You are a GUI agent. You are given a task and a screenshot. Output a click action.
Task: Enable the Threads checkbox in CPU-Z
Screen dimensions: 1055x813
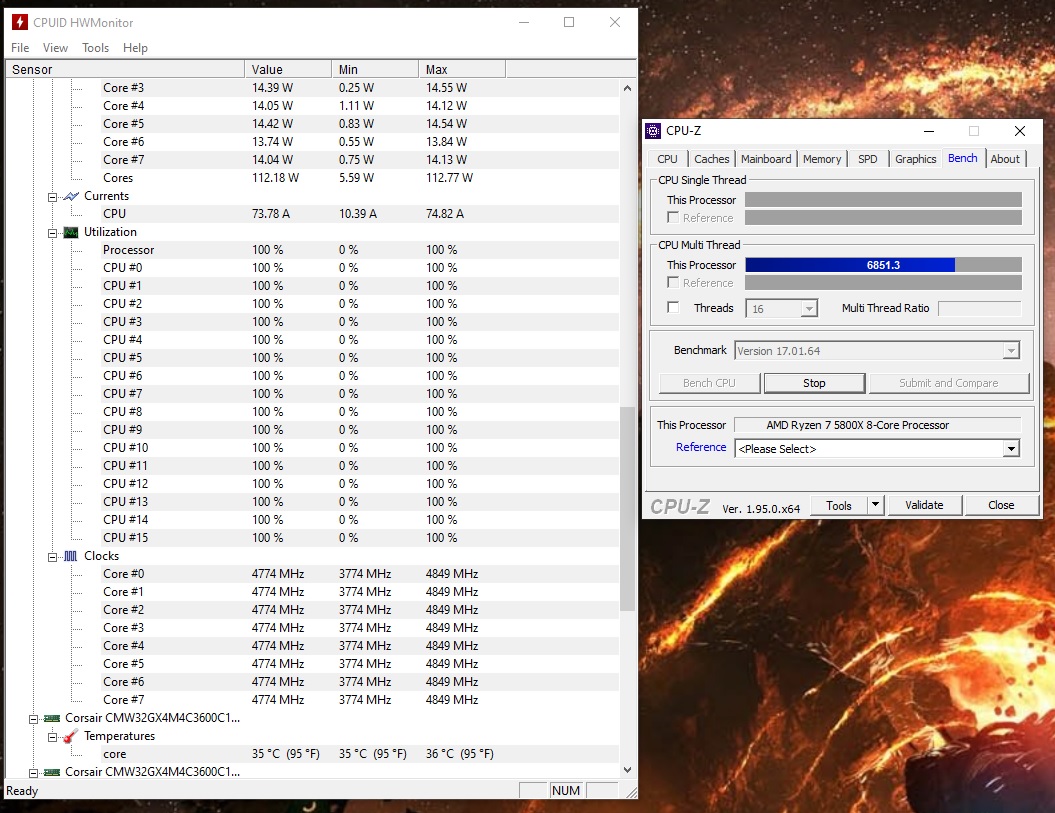(x=673, y=308)
